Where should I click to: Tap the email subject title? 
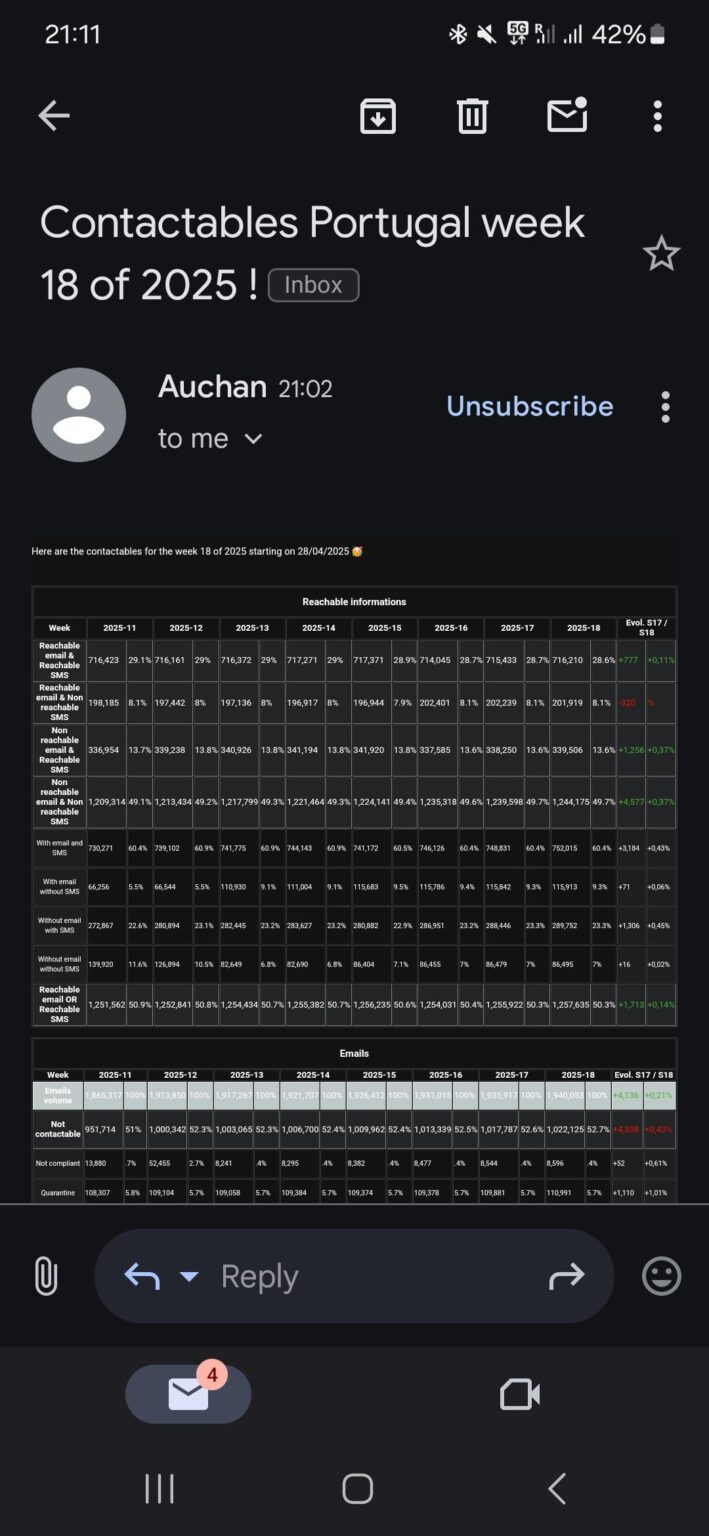(x=312, y=253)
